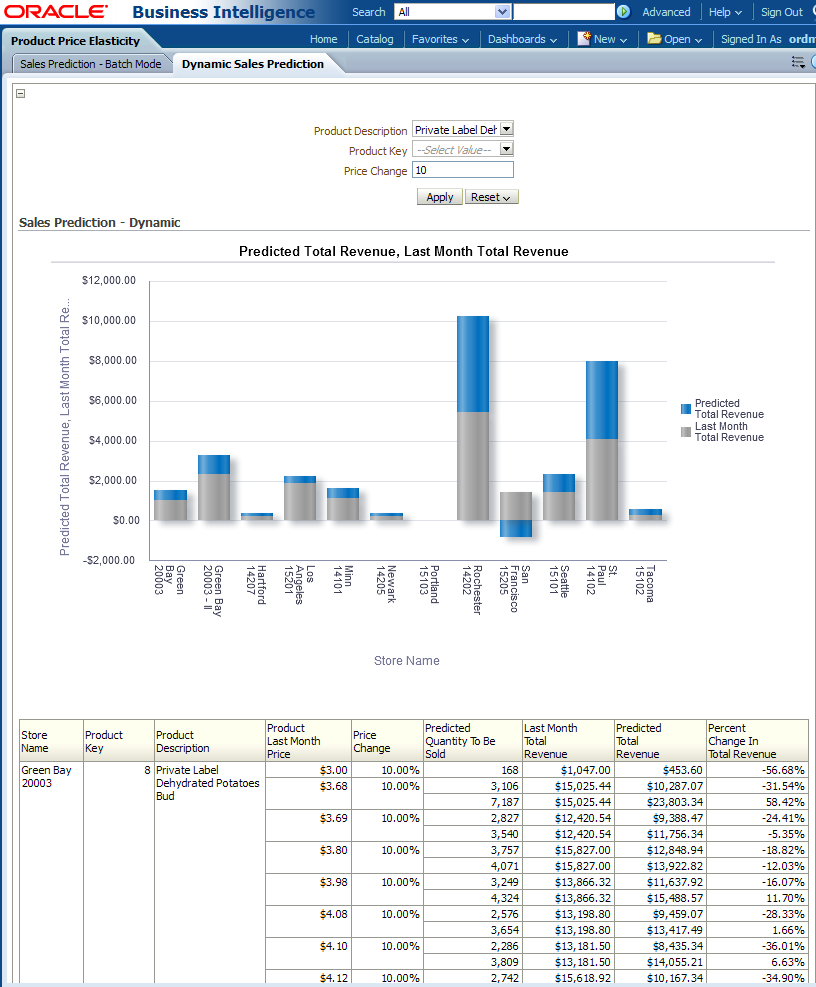816x987 pixels.
Task: Open the Dashboards menu
Action: point(523,39)
